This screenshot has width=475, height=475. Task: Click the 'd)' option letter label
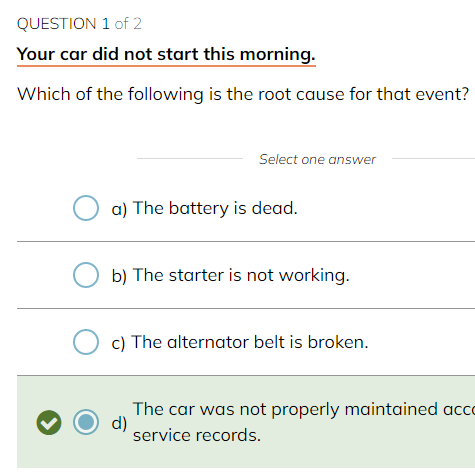coord(119,423)
